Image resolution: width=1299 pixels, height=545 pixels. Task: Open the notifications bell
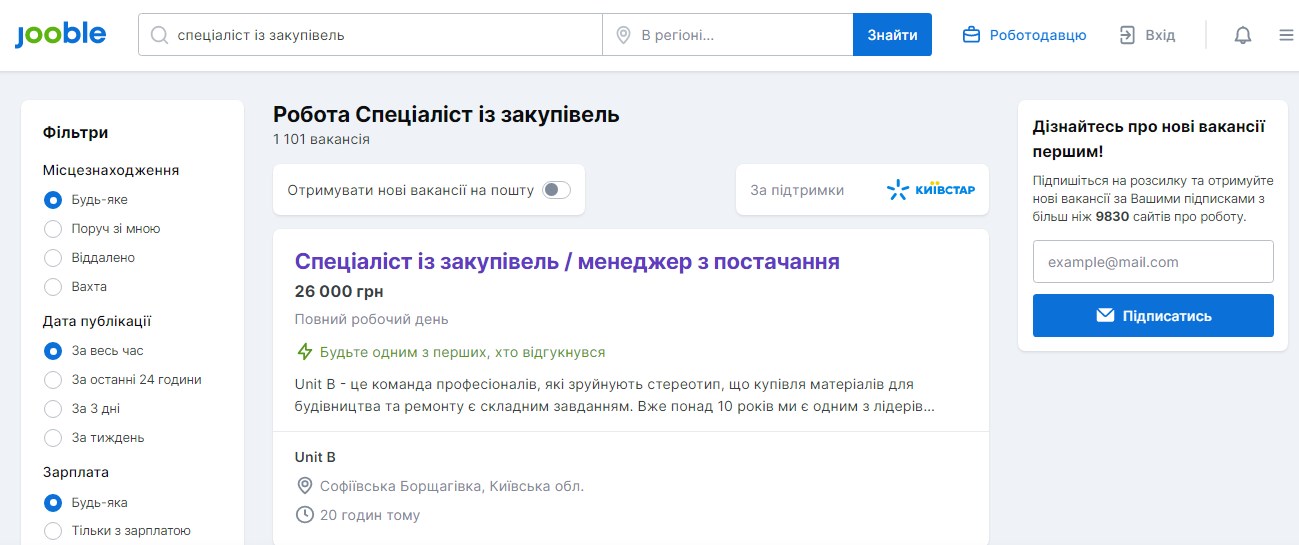1242,35
